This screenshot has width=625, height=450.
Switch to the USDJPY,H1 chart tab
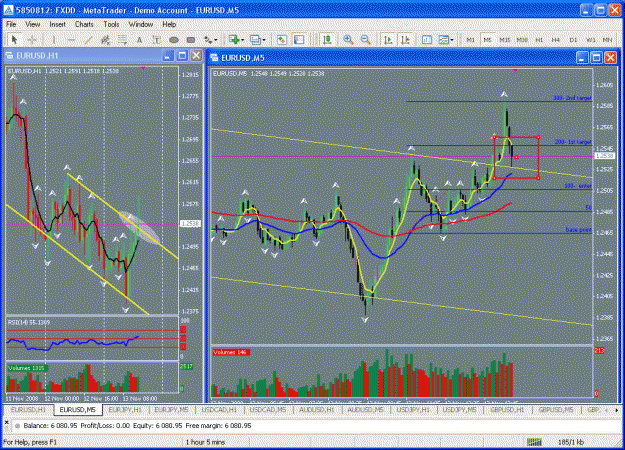point(413,410)
